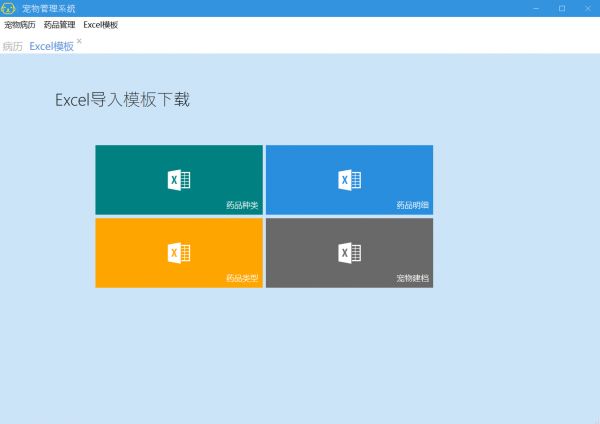Click Excel icon on the gray 宠物建档 tile
This screenshot has width=600, height=424.
349,253
